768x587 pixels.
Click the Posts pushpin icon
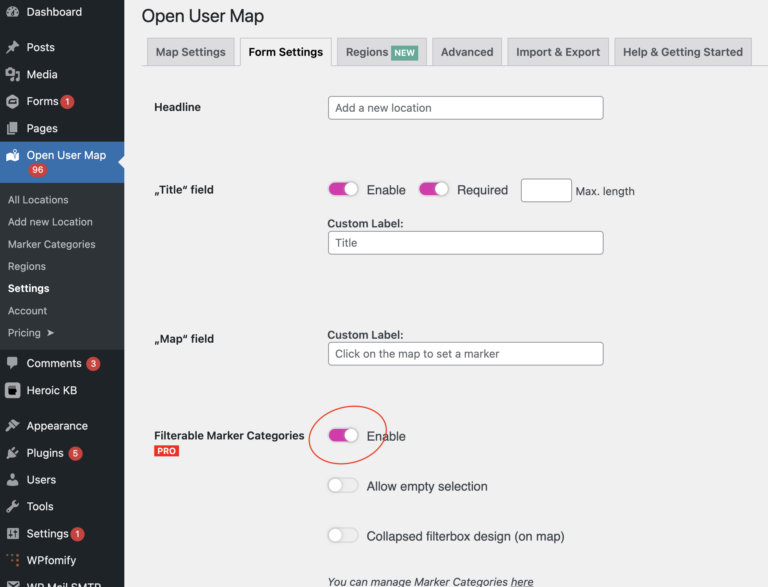click(x=13, y=47)
